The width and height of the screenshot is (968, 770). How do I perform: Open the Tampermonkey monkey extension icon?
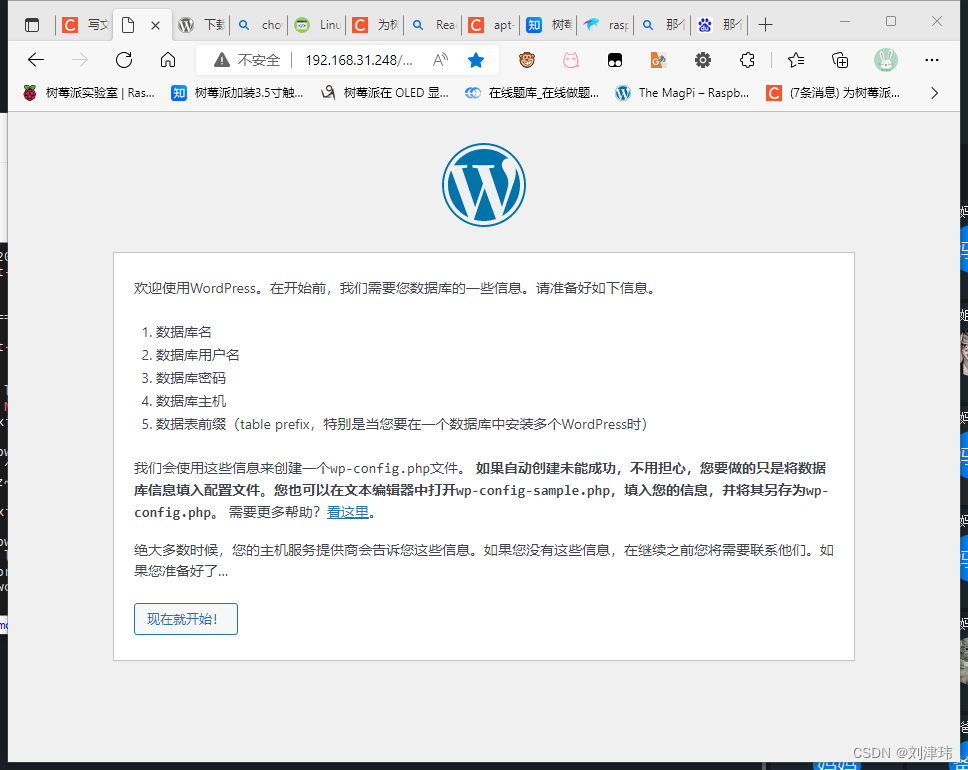(x=527, y=60)
